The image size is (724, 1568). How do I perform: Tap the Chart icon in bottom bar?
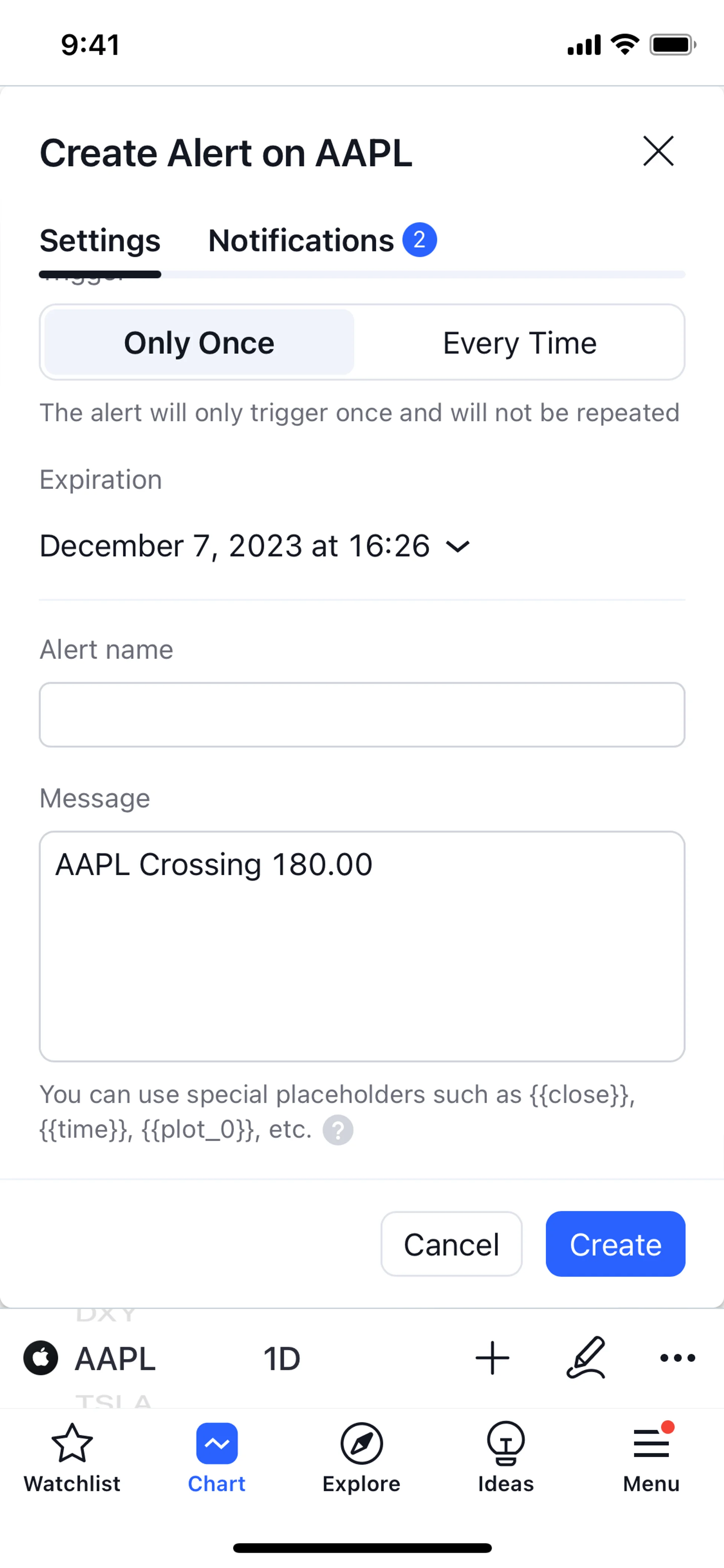pos(216,1443)
